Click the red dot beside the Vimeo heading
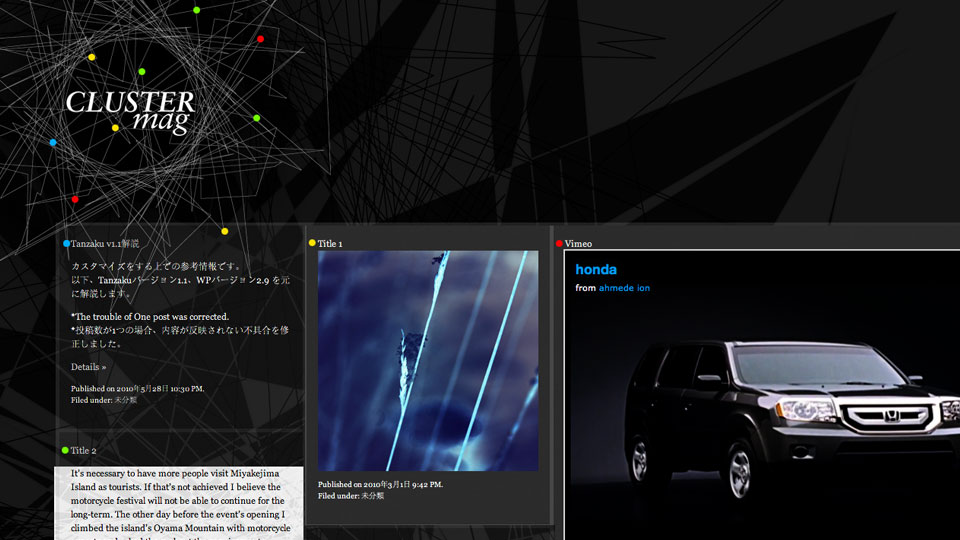The image size is (960, 540). (x=559, y=243)
